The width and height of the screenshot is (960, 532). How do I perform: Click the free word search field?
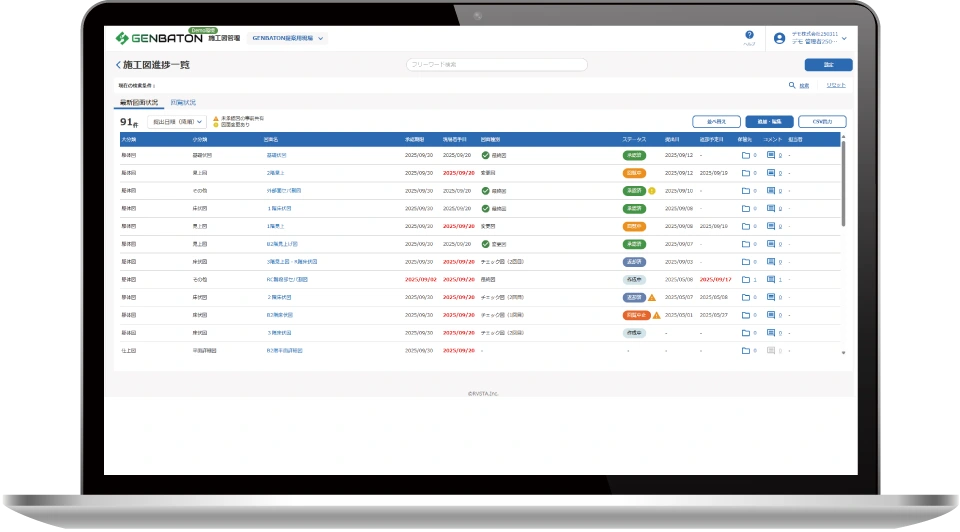497,65
